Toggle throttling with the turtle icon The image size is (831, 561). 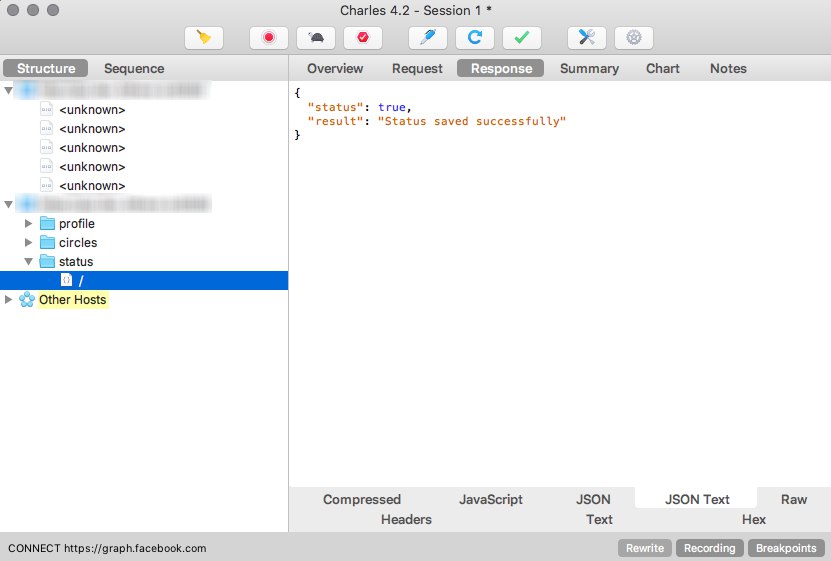click(316, 38)
